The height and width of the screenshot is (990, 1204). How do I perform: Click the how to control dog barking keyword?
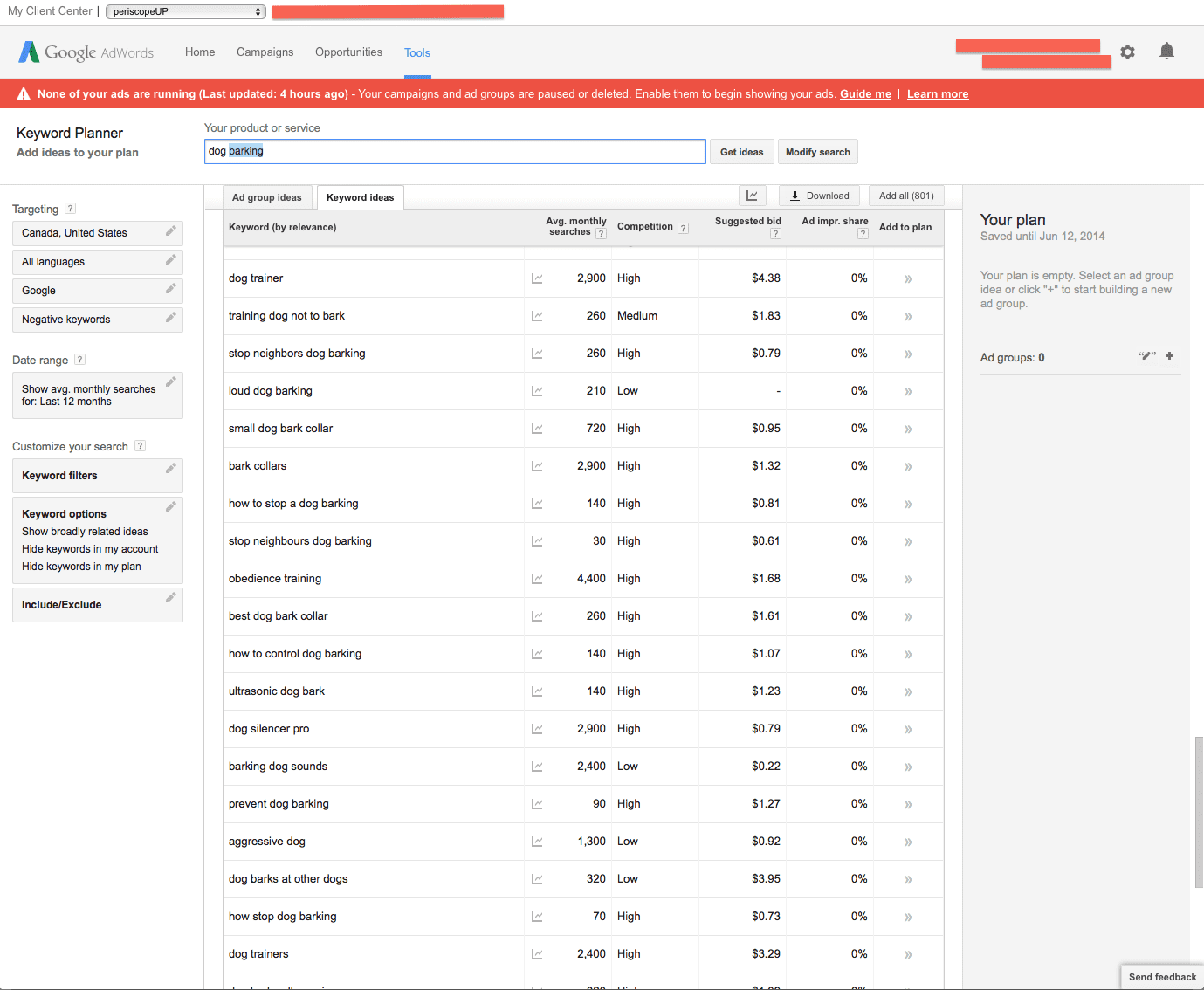[295, 654]
